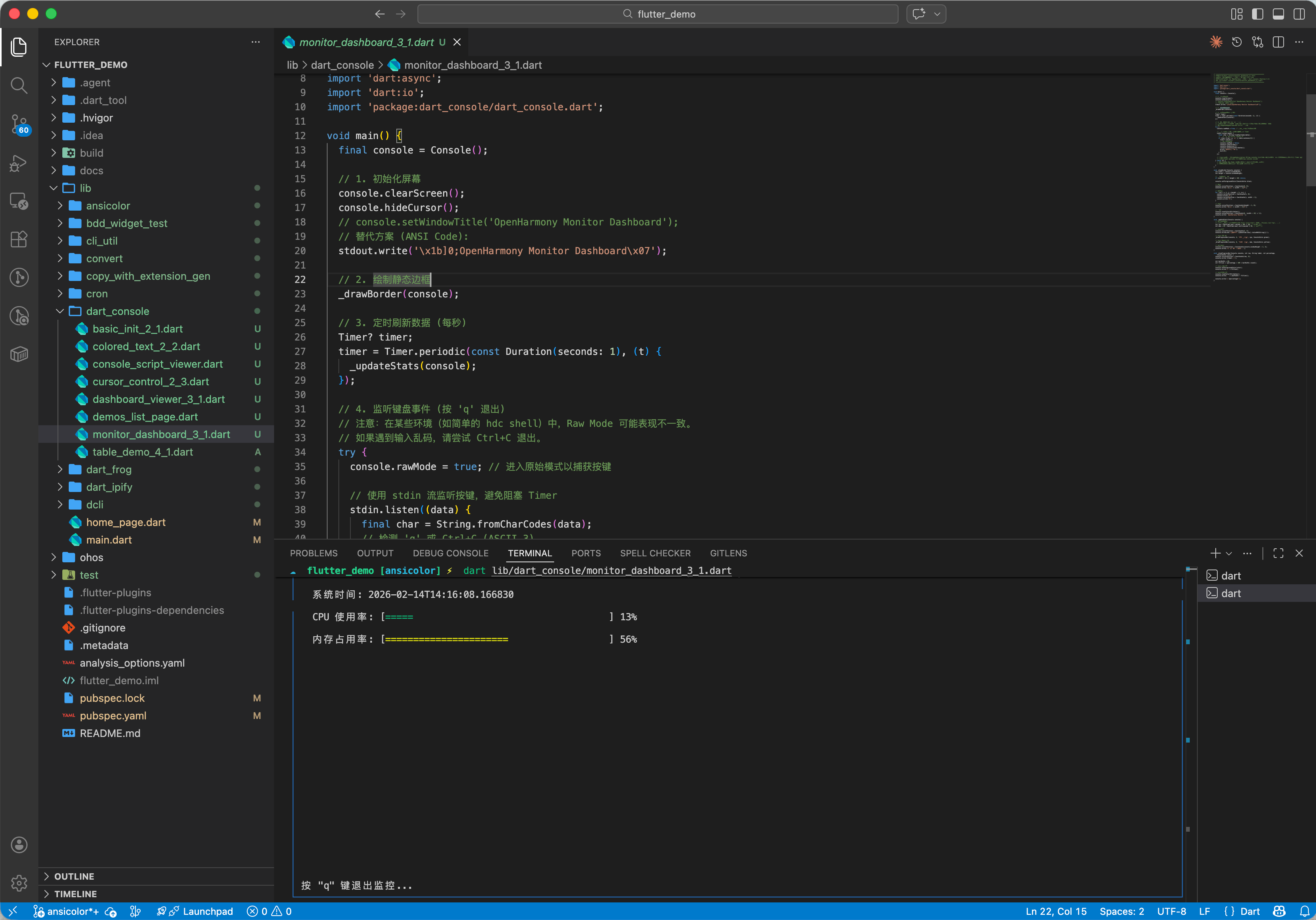Click the Dart language mode button
This screenshot has width=1316, height=920.
coord(1250,911)
